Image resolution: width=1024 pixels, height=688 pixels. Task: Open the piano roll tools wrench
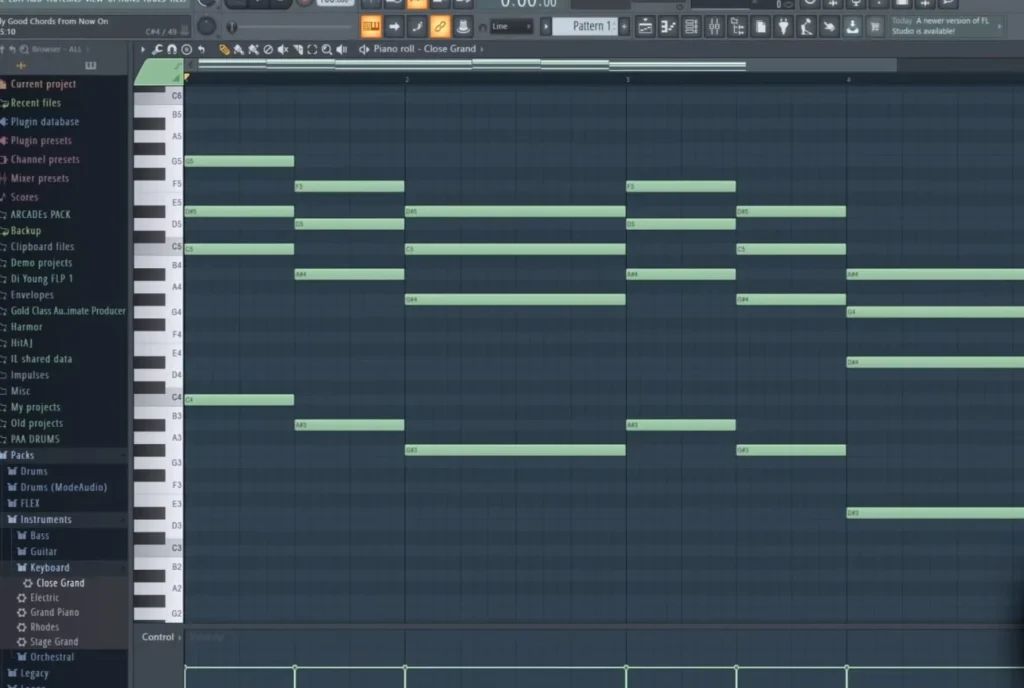[157, 49]
